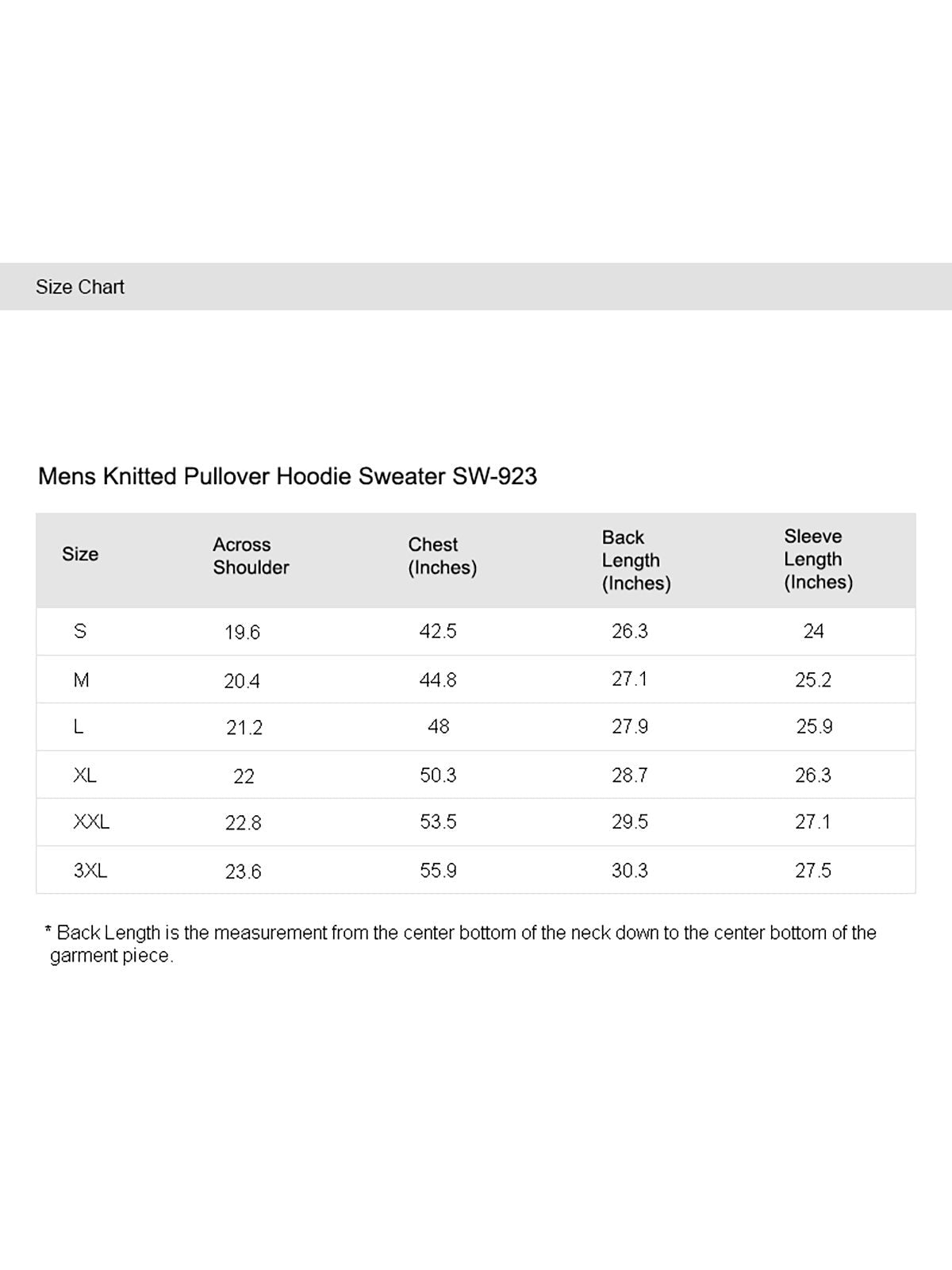The width and height of the screenshot is (952, 1270).
Task: Click the XXL size row label
Action: pyautogui.click(x=91, y=822)
